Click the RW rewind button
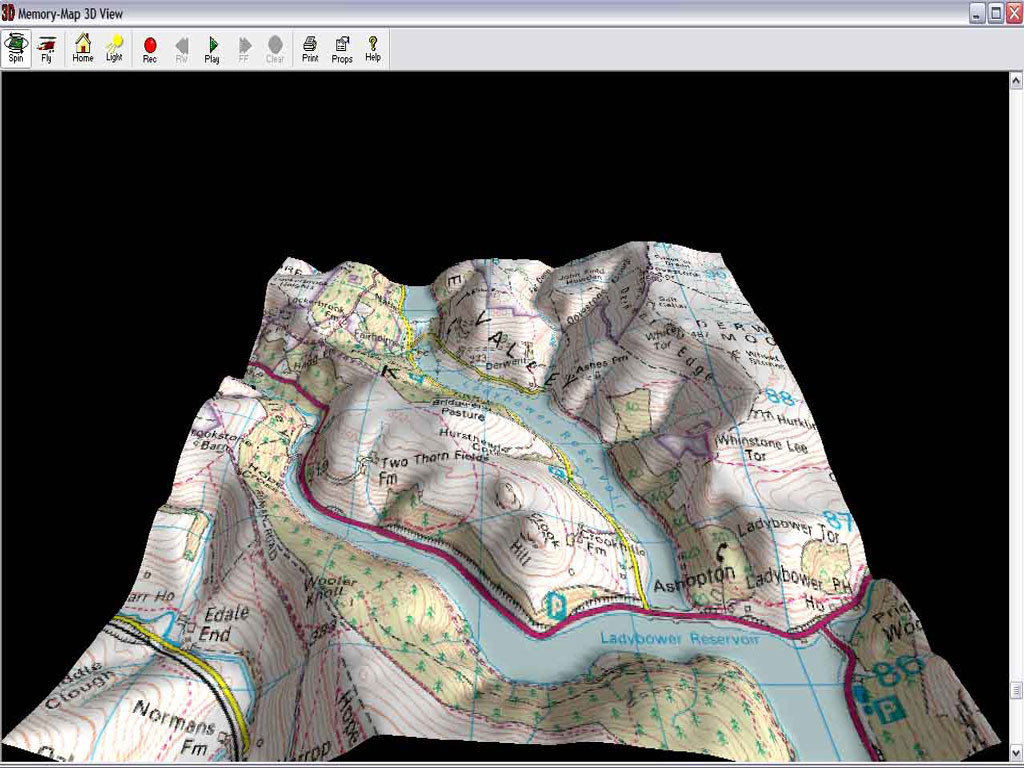 click(x=182, y=49)
